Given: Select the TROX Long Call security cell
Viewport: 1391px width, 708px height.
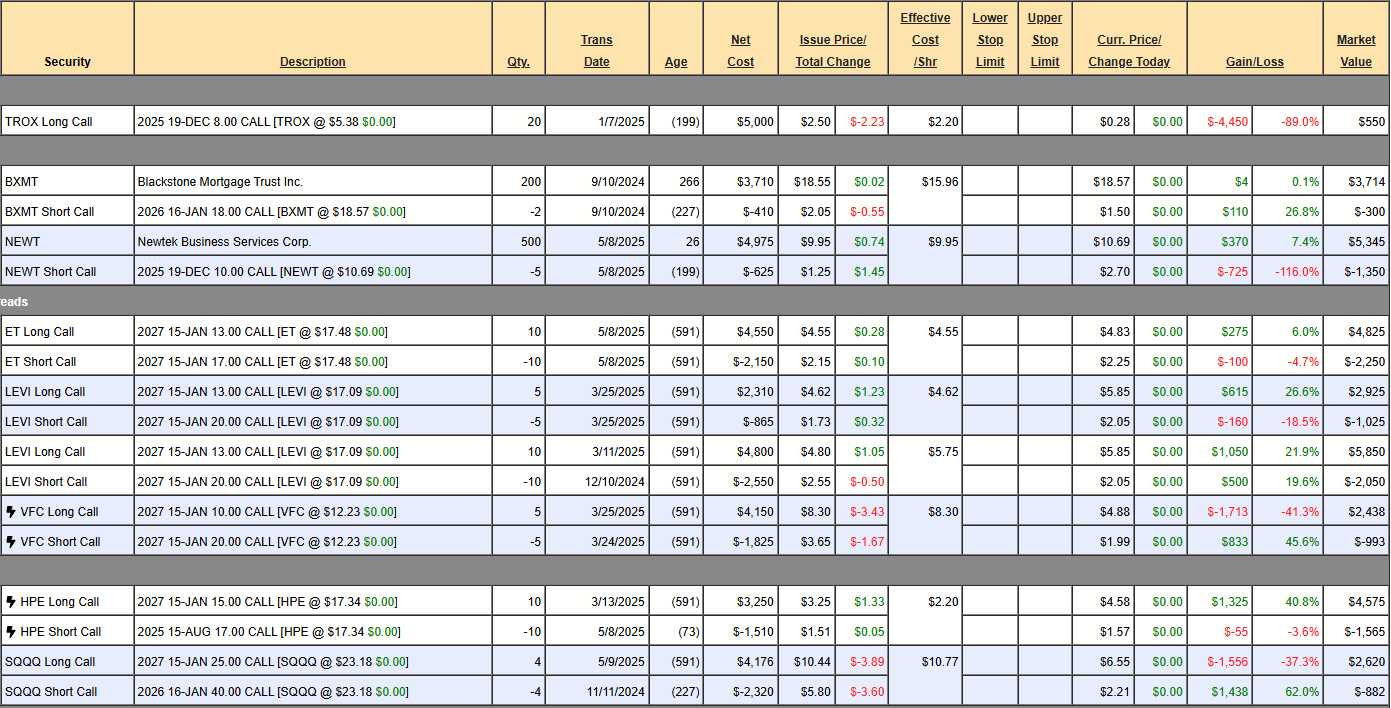Looking at the screenshot, I should pyautogui.click(x=49, y=122).
